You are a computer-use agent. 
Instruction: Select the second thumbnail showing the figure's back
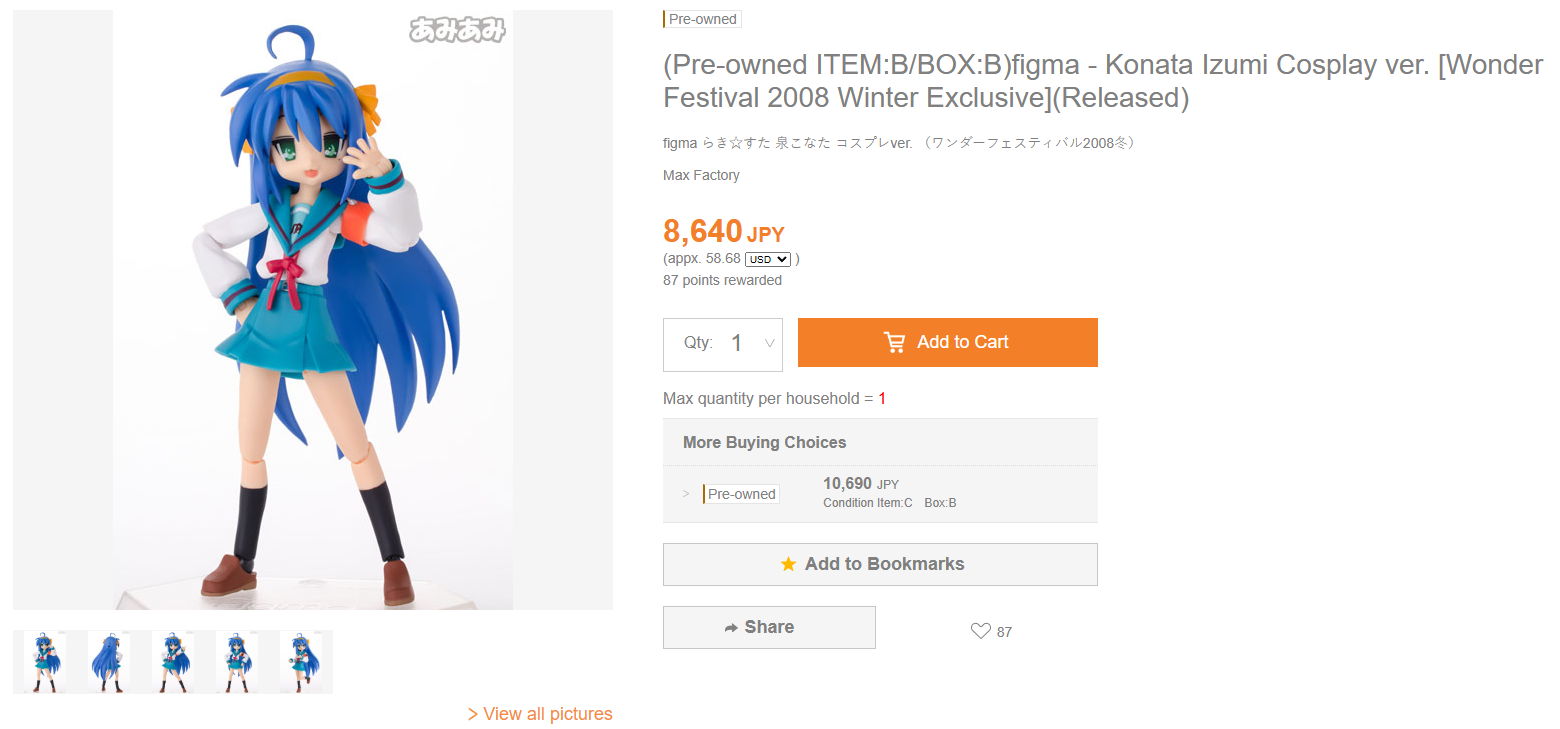coord(109,662)
